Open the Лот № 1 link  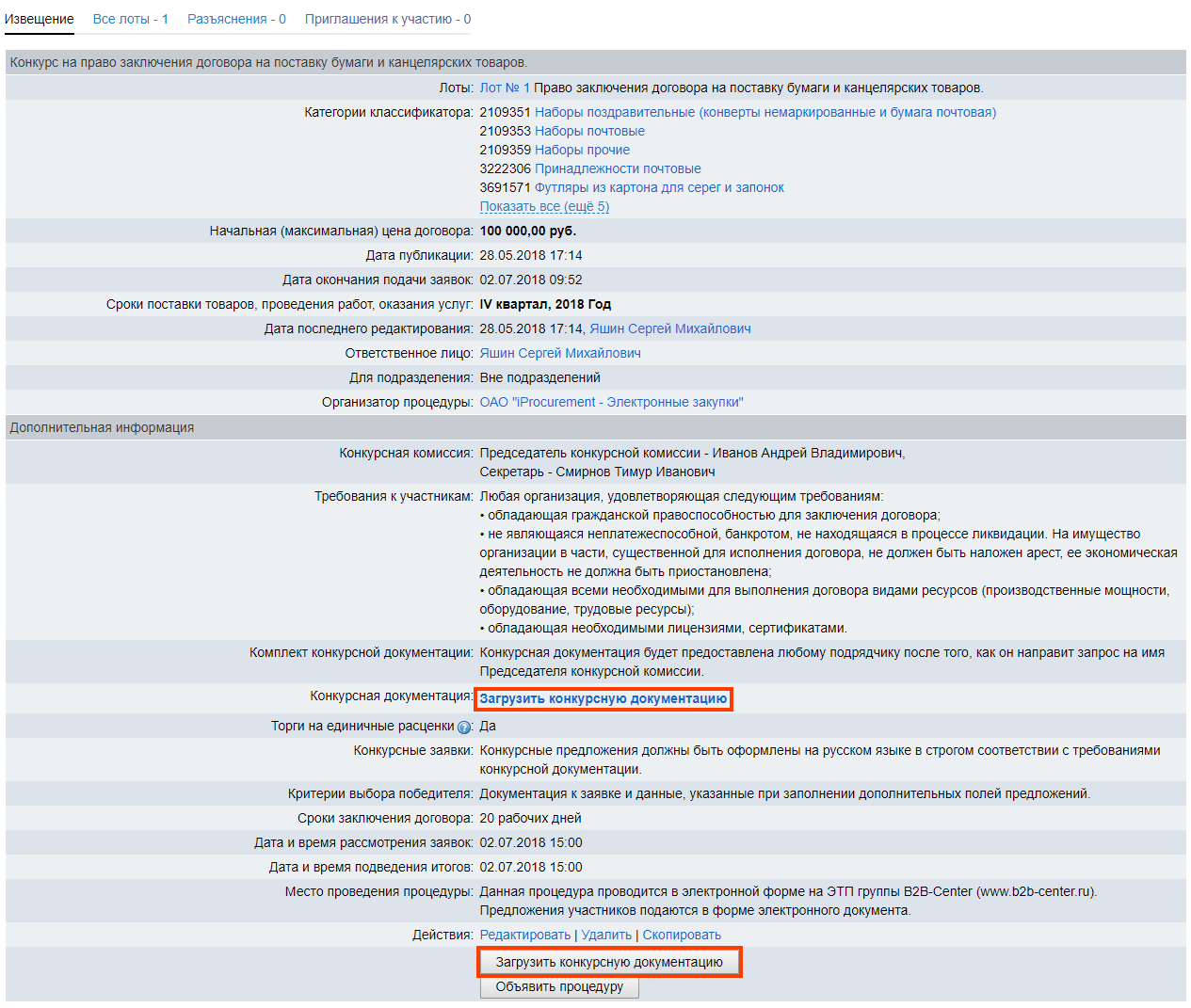click(505, 88)
